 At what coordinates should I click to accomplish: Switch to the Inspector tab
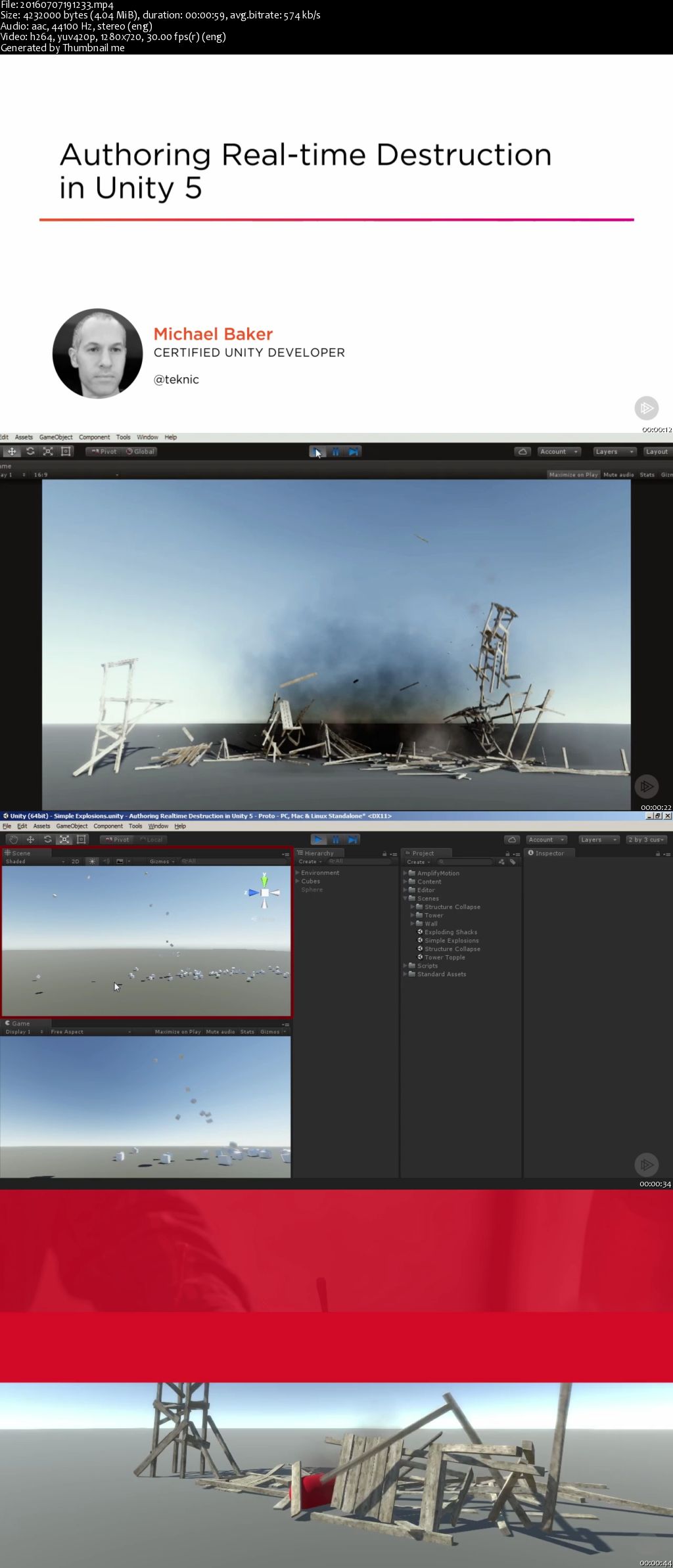tap(549, 853)
